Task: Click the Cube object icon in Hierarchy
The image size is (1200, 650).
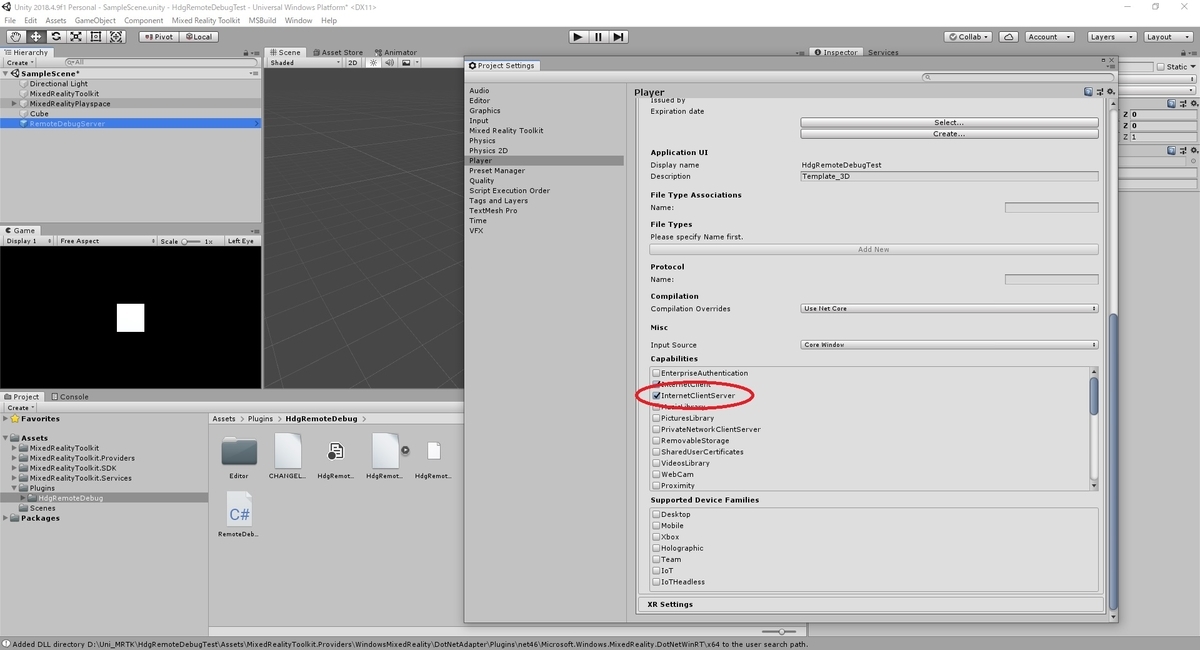Action: tap(24, 114)
